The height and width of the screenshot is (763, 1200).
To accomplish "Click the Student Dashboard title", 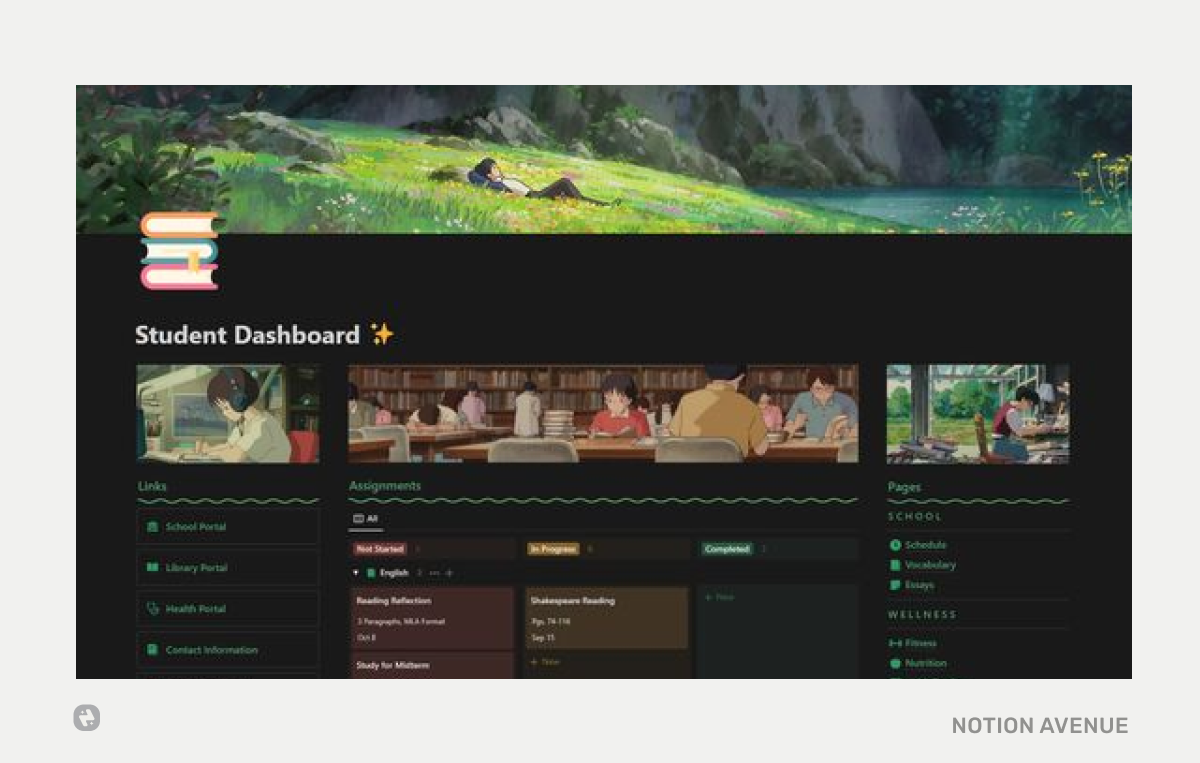I will 247,335.
